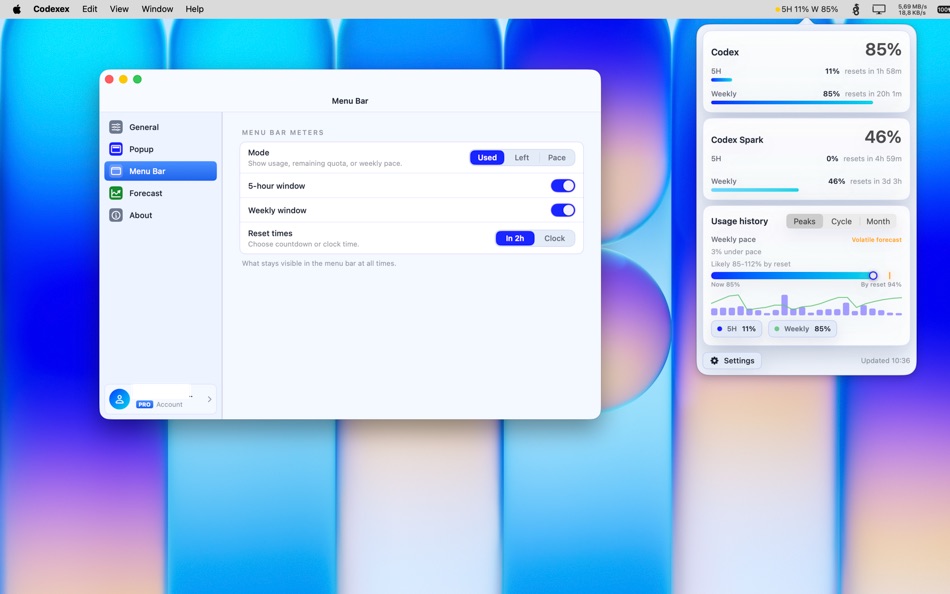Screen dimensions: 950x594
Task: Click the 'resets in 1h 58m' text
Action: (873, 71)
